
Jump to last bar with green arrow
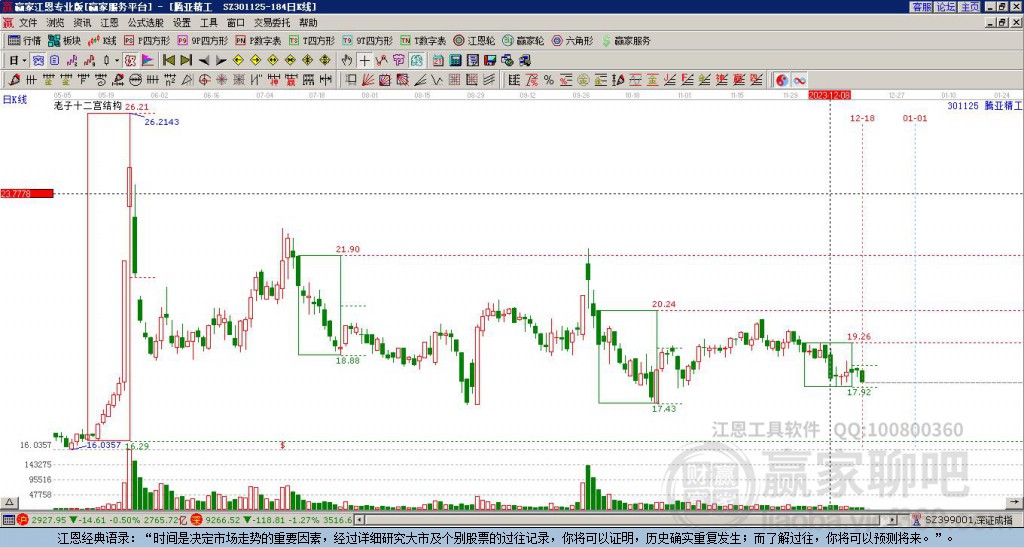(186, 61)
